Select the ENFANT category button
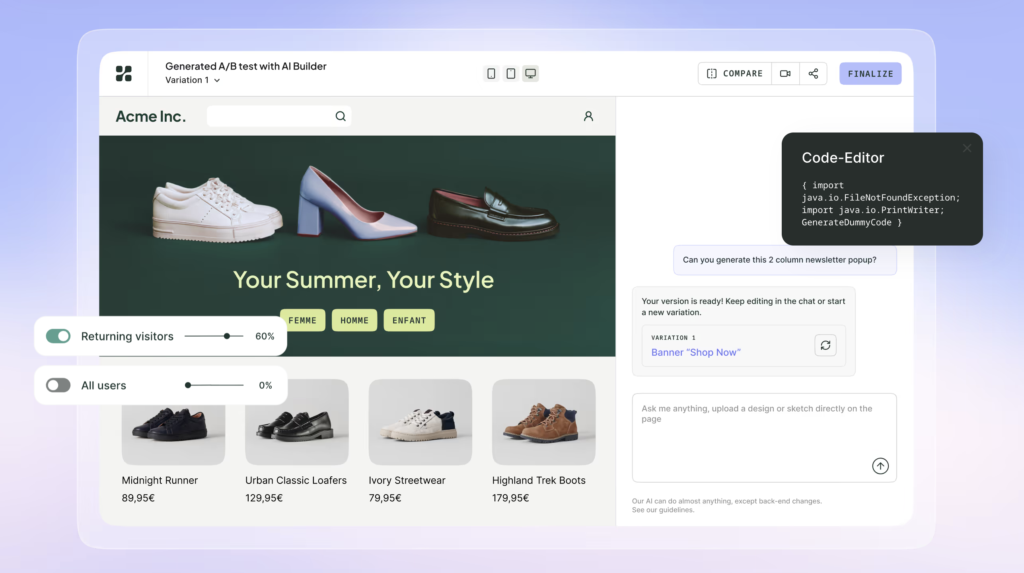The width and height of the screenshot is (1024, 573). [x=409, y=320]
